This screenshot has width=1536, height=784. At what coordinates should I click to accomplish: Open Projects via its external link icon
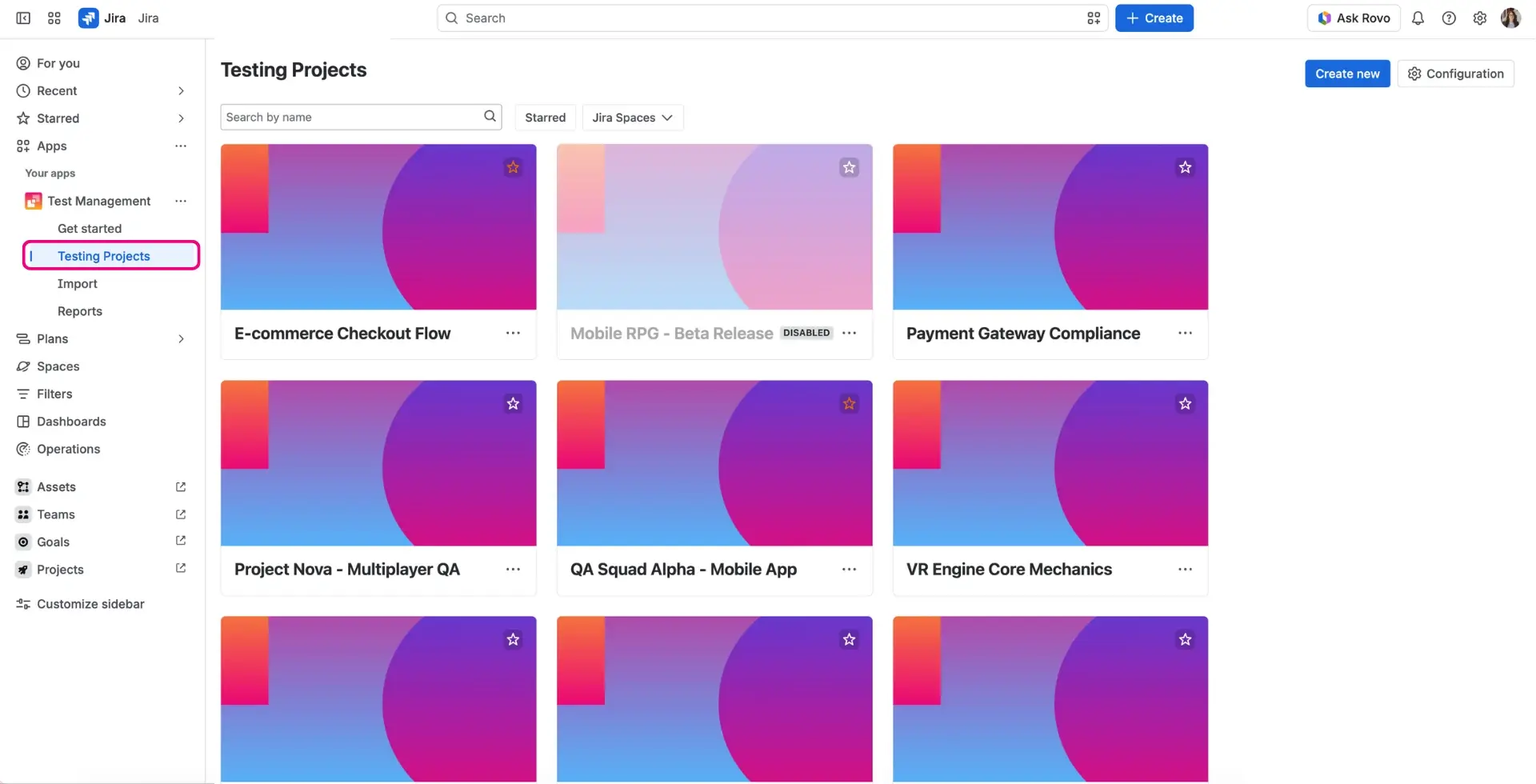[181, 569]
